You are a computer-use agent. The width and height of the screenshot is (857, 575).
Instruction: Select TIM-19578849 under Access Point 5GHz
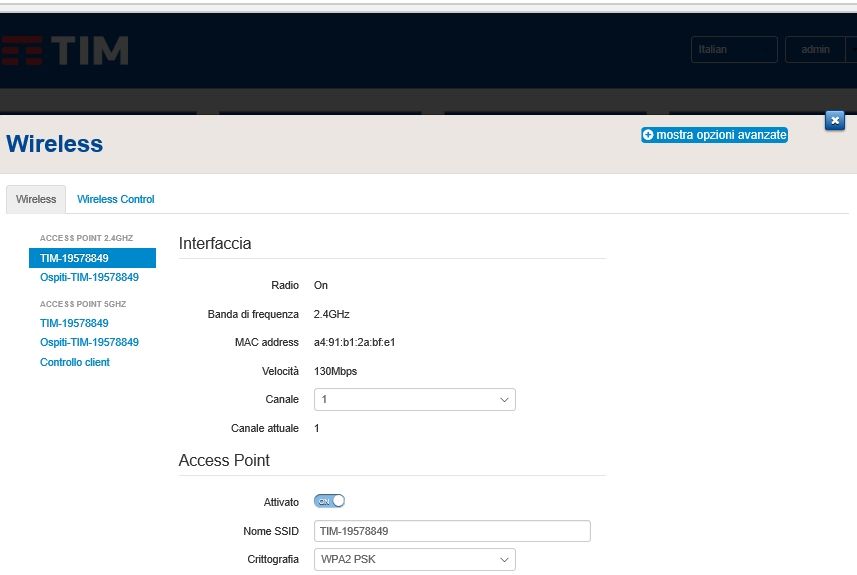74,323
